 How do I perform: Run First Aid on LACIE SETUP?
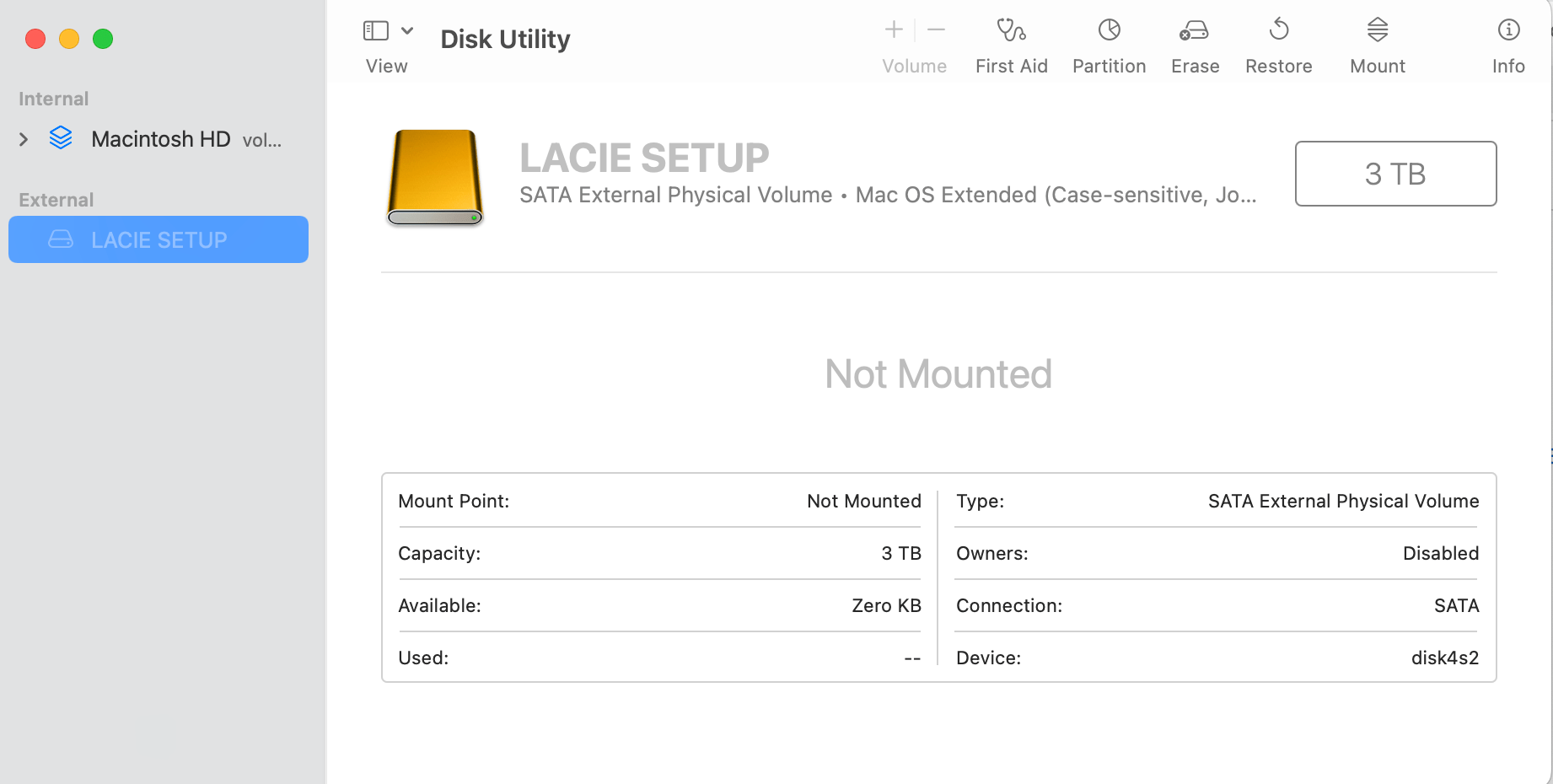click(1011, 42)
